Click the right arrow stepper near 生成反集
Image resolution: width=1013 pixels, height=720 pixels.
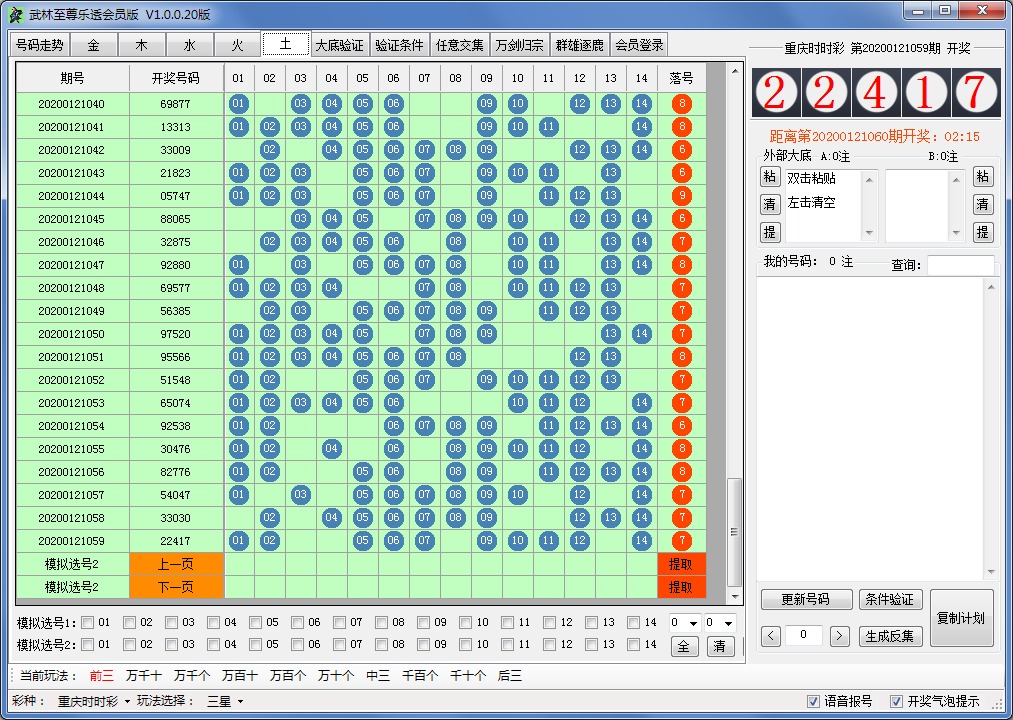click(x=838, y=635)
